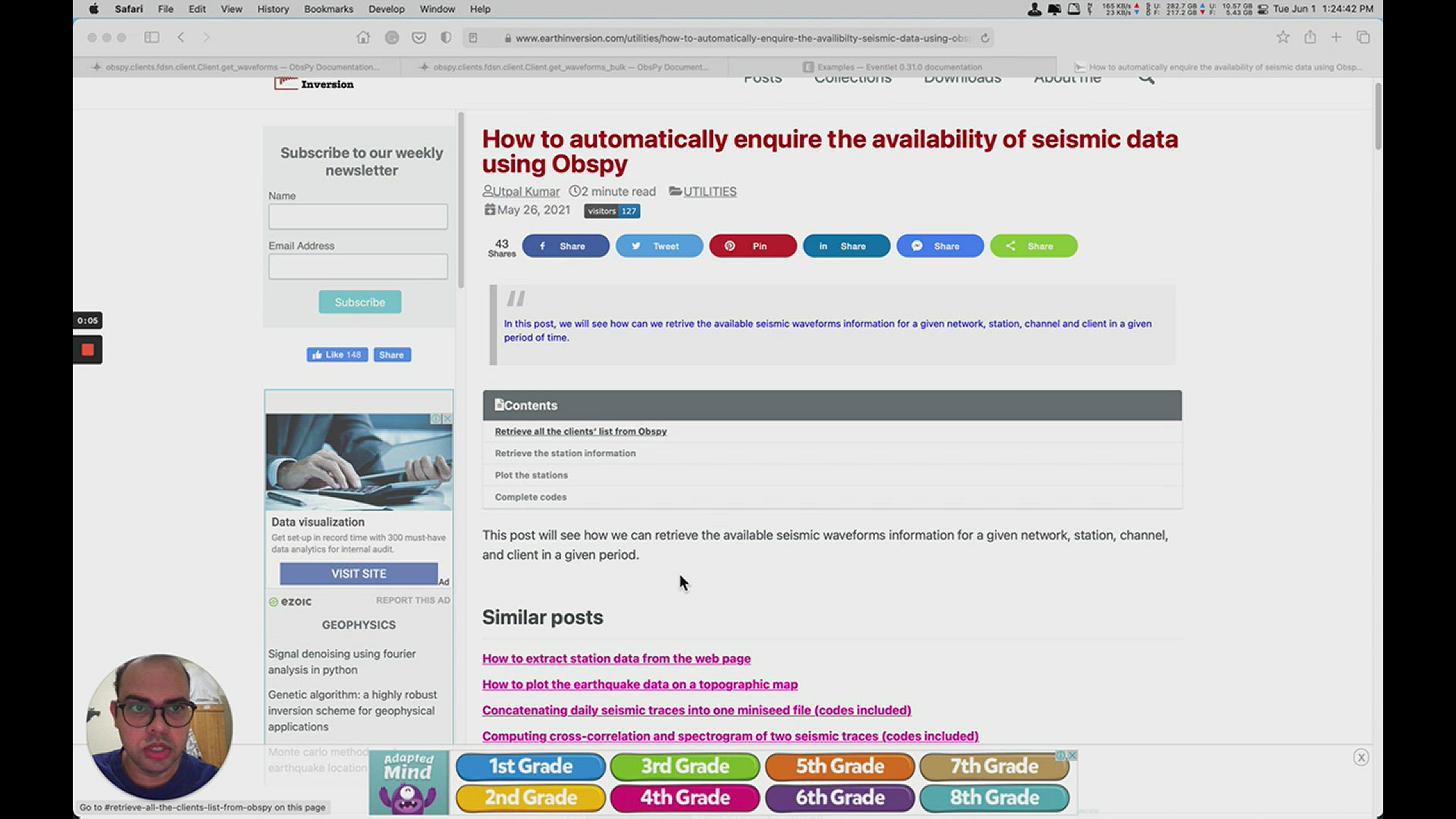Bookmark page with star icon
Screen dimensions: 1456x819
pyautogui.click(x=1282, y=37)
